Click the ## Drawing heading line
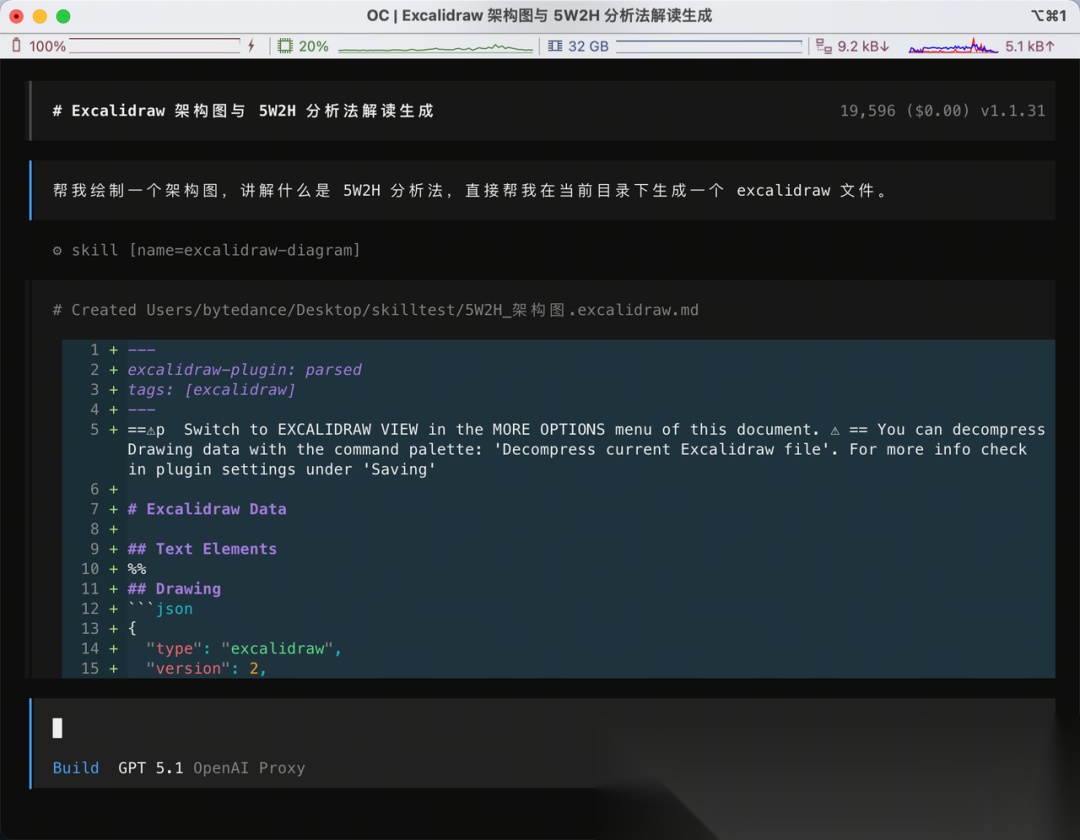 point(174,589)
